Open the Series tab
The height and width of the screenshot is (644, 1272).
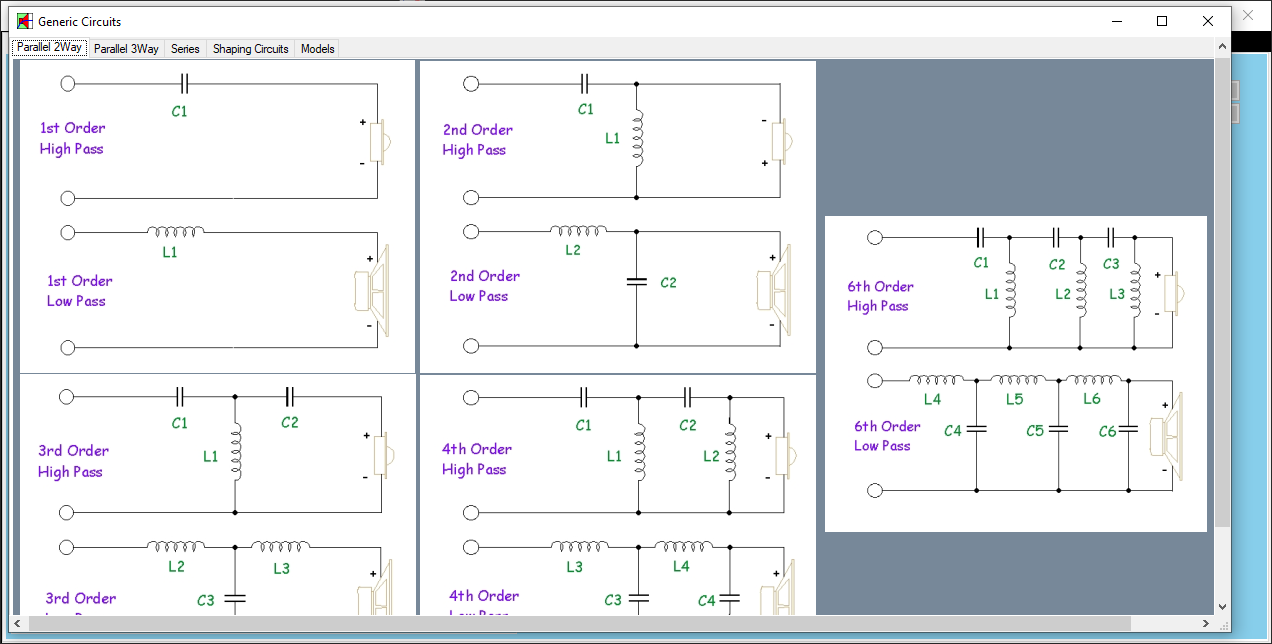[x=185, y=48]
